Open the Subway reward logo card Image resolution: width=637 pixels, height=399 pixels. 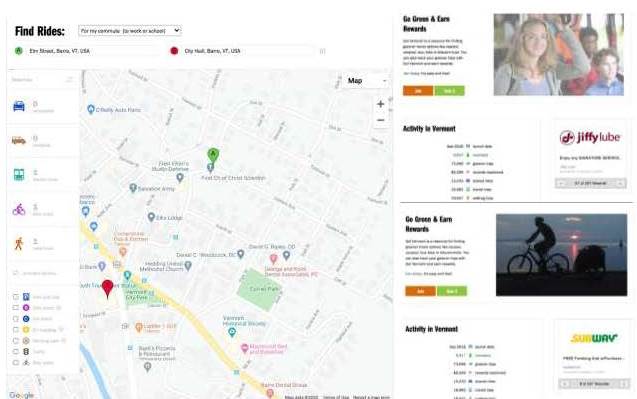coord(594,338)
